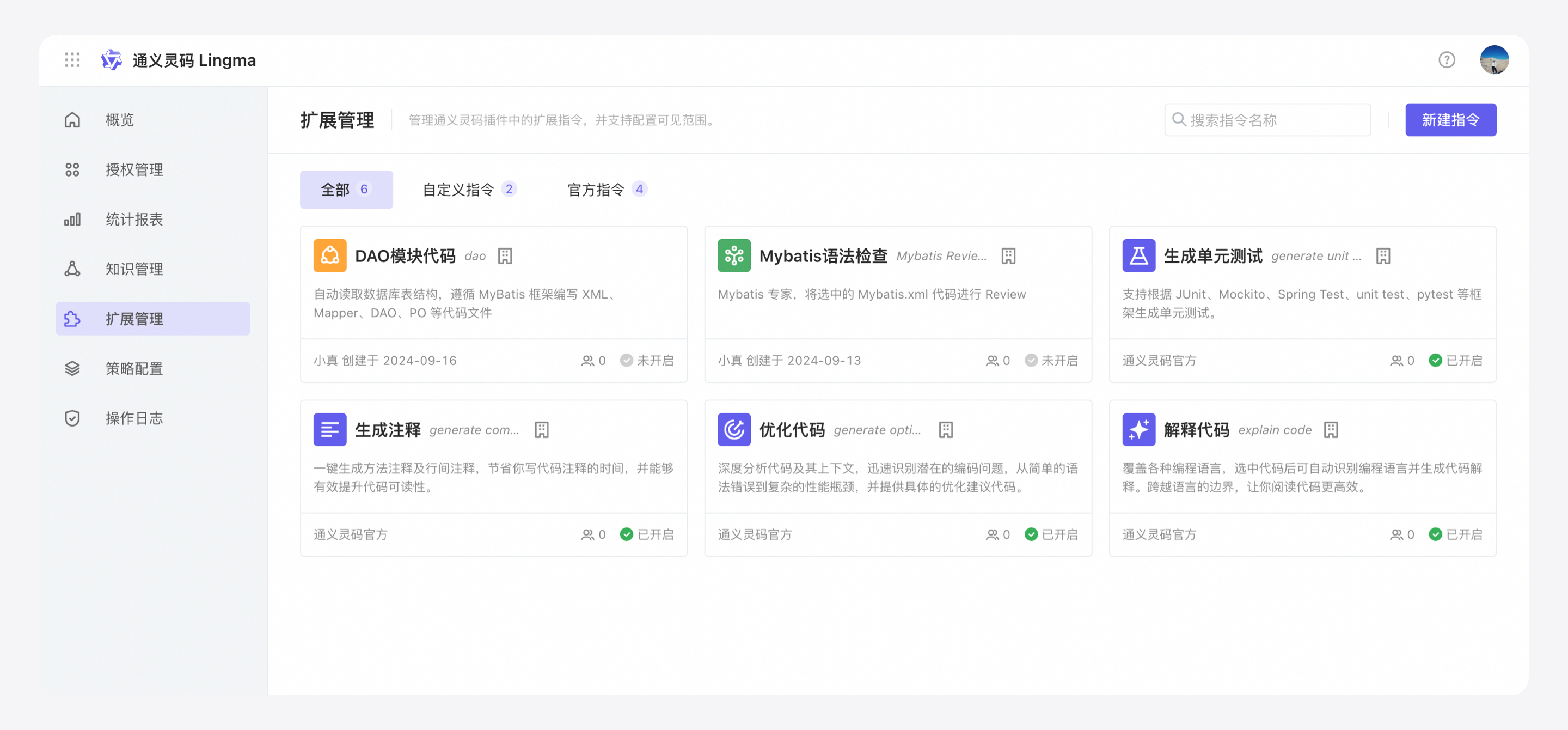Open 策略配置 in sidebar
Viewport: 1568px width, 730px height.
153,368
